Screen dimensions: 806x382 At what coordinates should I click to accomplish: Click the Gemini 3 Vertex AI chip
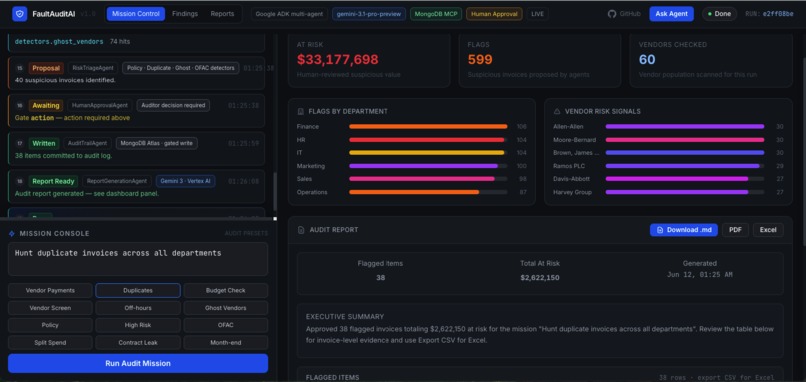[186, 181]
